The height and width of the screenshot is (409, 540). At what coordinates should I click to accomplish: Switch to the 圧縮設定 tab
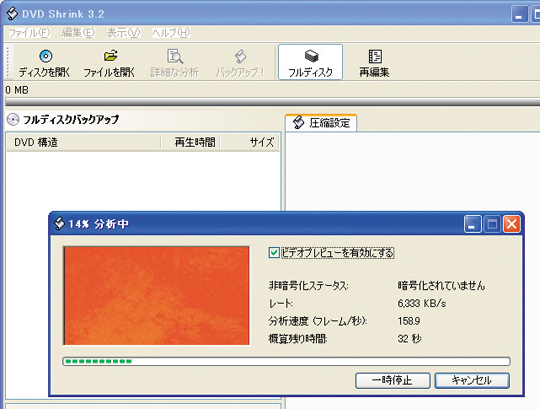pyautogui.click(x=321, y=123)
